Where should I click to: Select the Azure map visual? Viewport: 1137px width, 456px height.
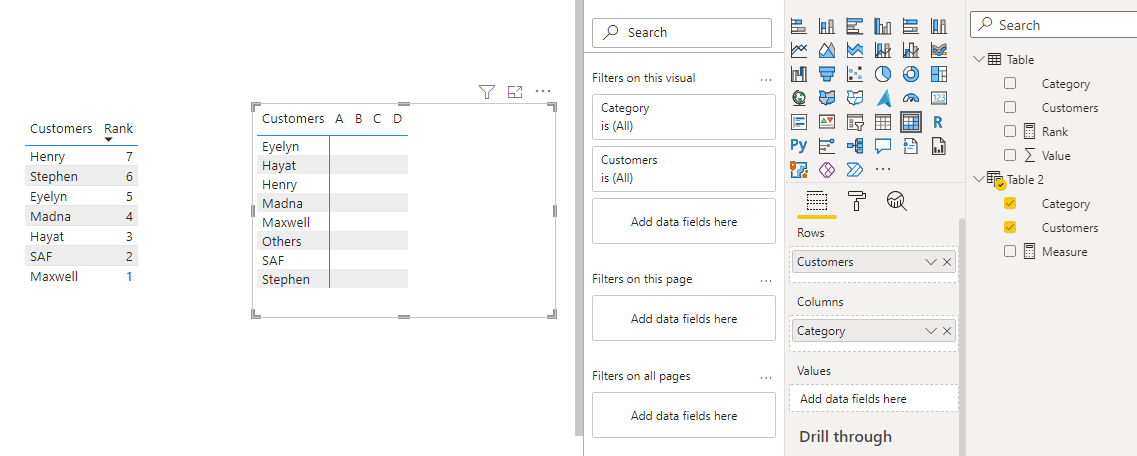882,98
